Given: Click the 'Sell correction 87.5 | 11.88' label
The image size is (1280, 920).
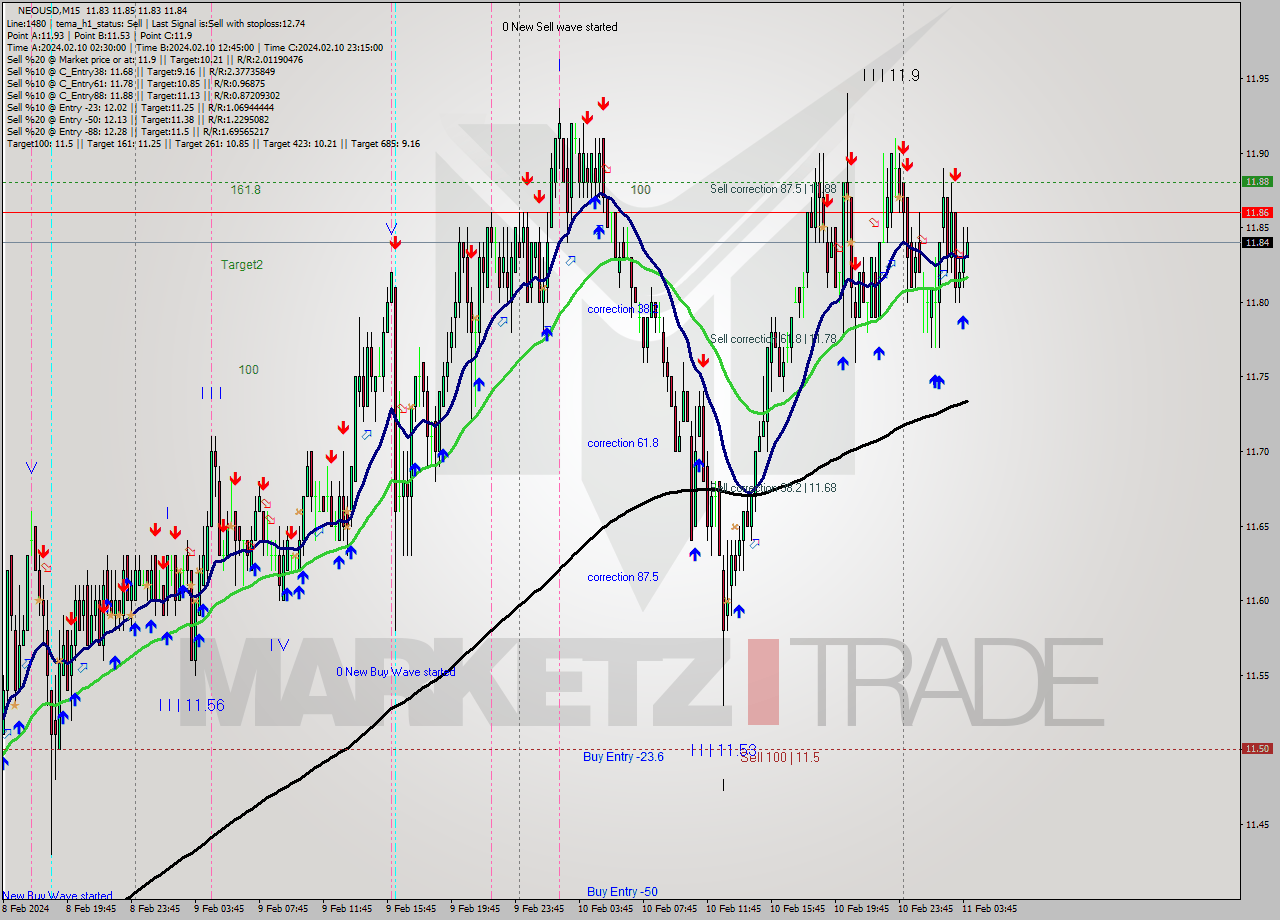Looking at the screenshot, I should pos(773,188).
